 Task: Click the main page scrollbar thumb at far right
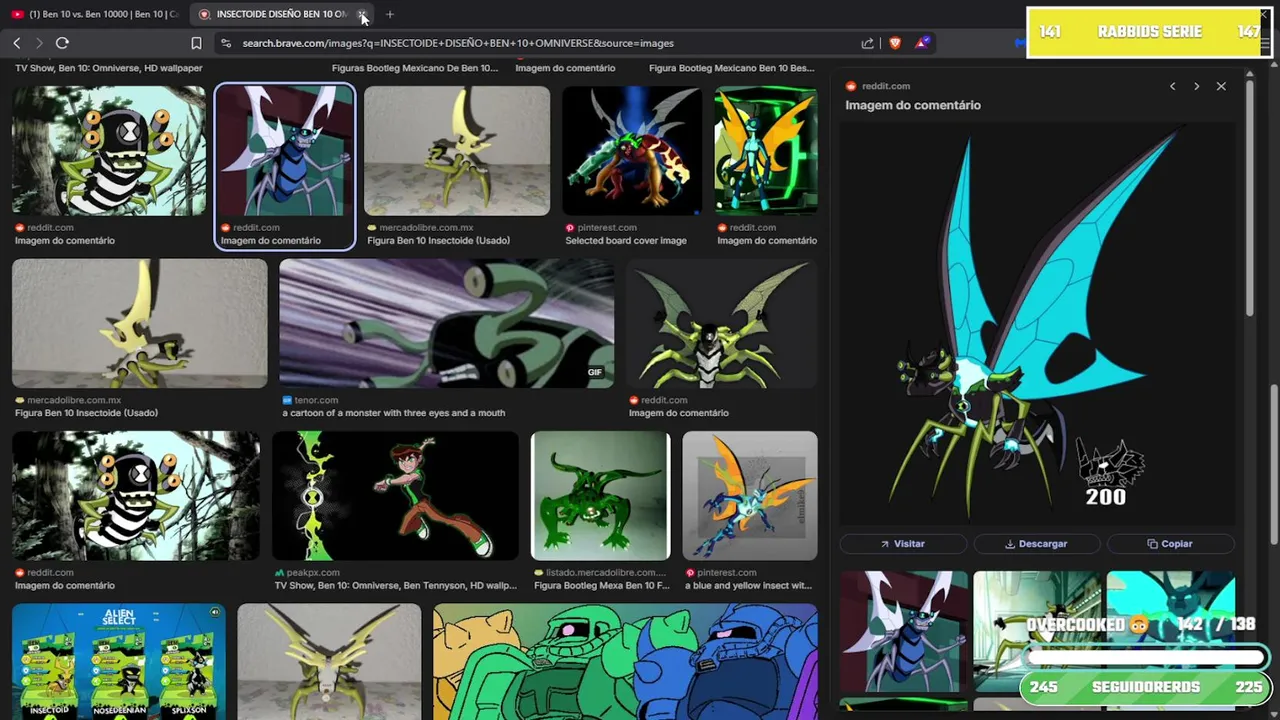click(1274, 465)
